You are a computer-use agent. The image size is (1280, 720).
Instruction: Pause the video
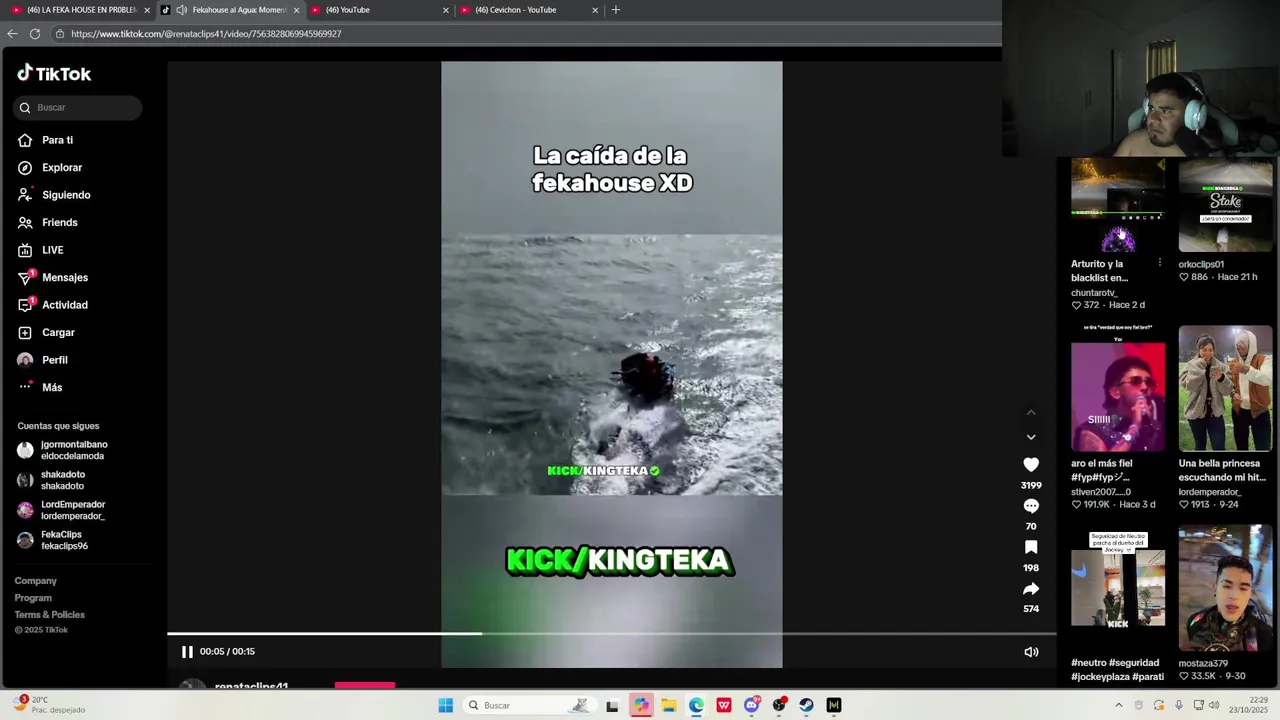coord(187,652)
